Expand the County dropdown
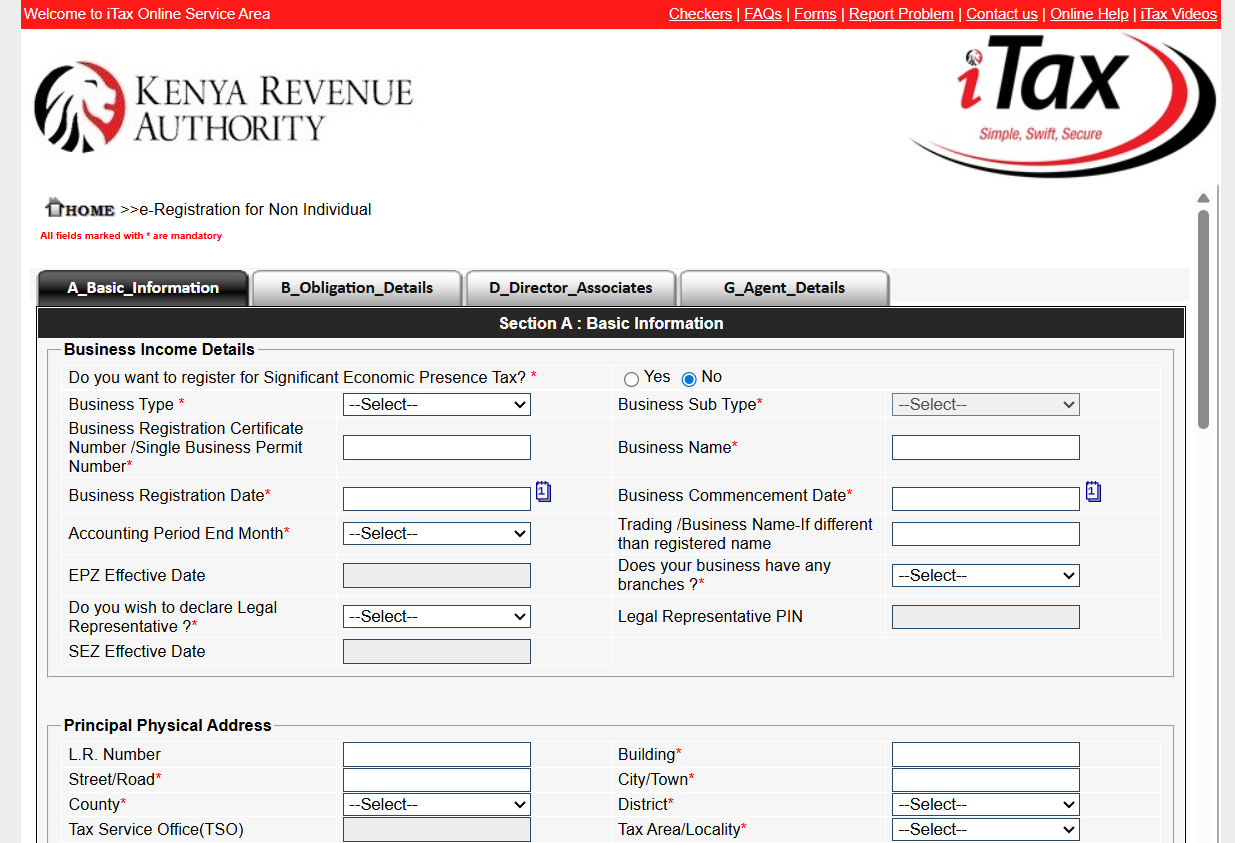Screen dimensions: 1235x843 tap(436, 805)
